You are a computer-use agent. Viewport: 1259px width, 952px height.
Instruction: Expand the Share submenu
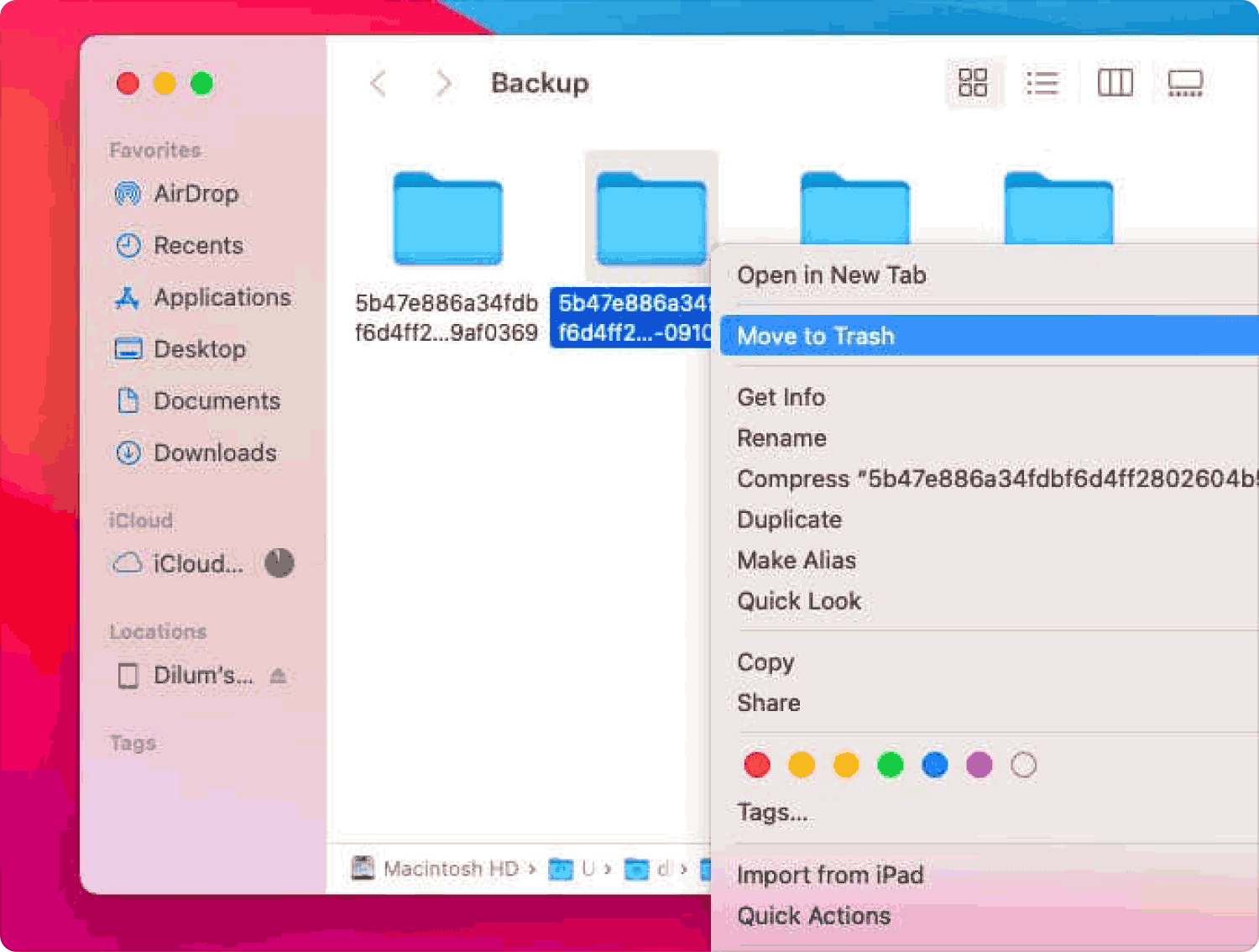(769, 703)
